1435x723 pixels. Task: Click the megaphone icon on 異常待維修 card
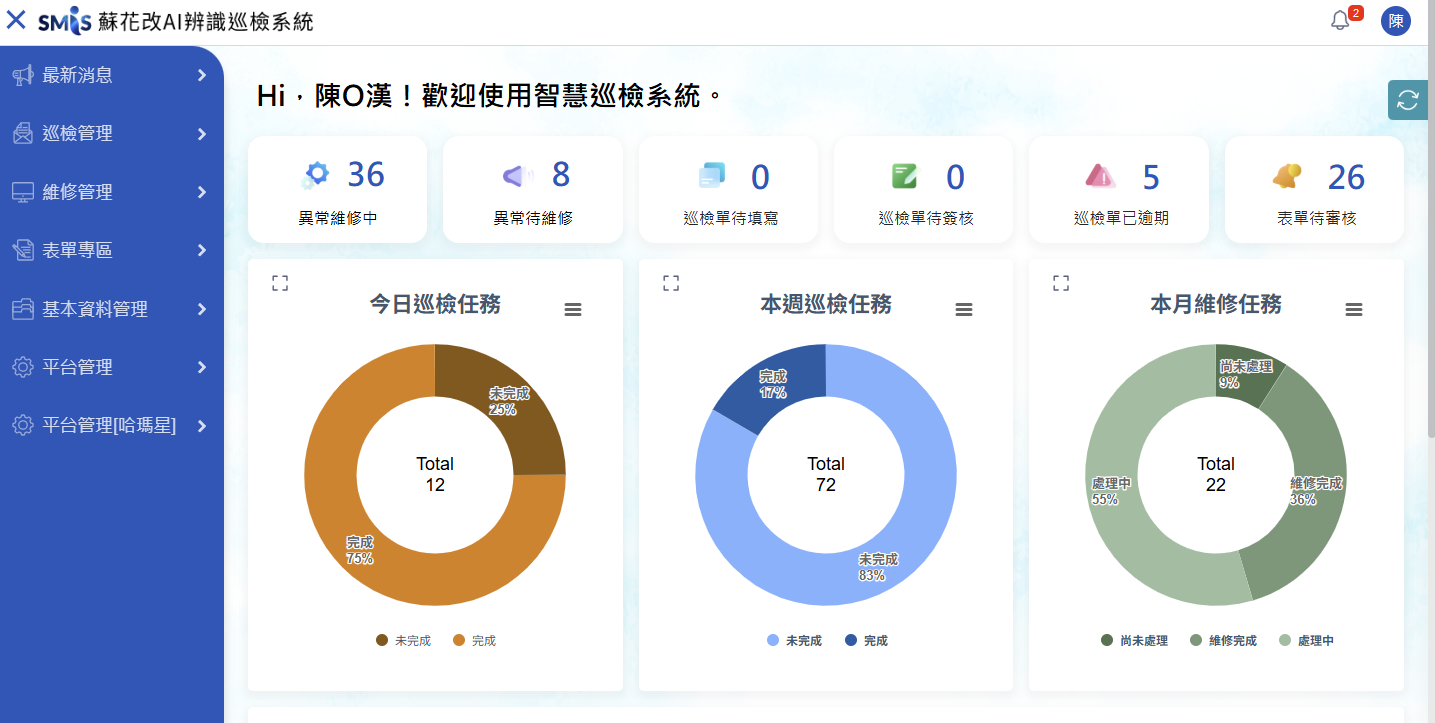[518, 176]
